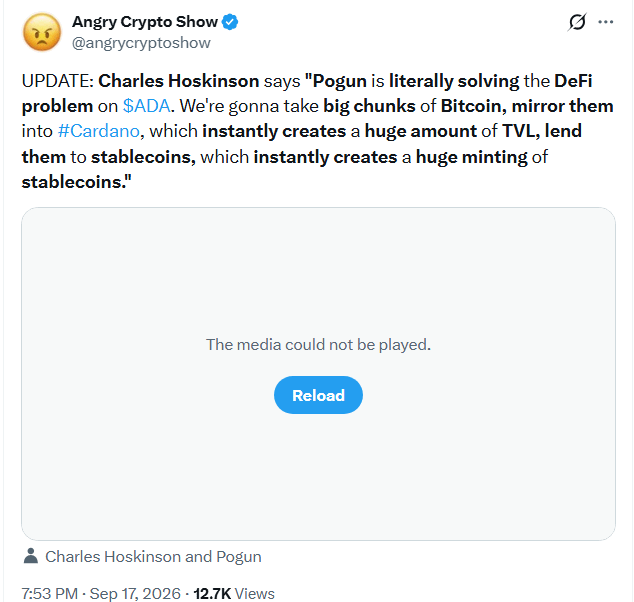Click the bold 'Bitcoin, mirror them' phrase

point(527,106)
